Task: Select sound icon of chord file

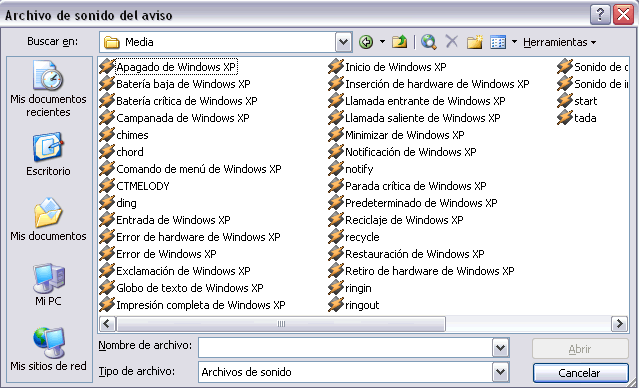Action: click(107, 152)
